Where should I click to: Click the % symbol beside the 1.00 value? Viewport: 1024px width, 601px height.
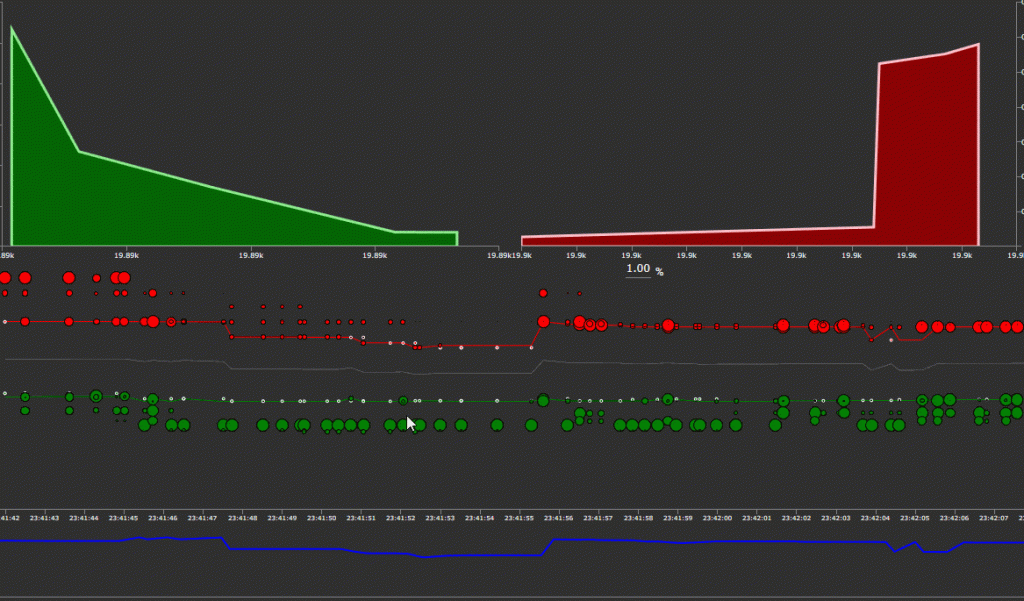coord(658,268)
